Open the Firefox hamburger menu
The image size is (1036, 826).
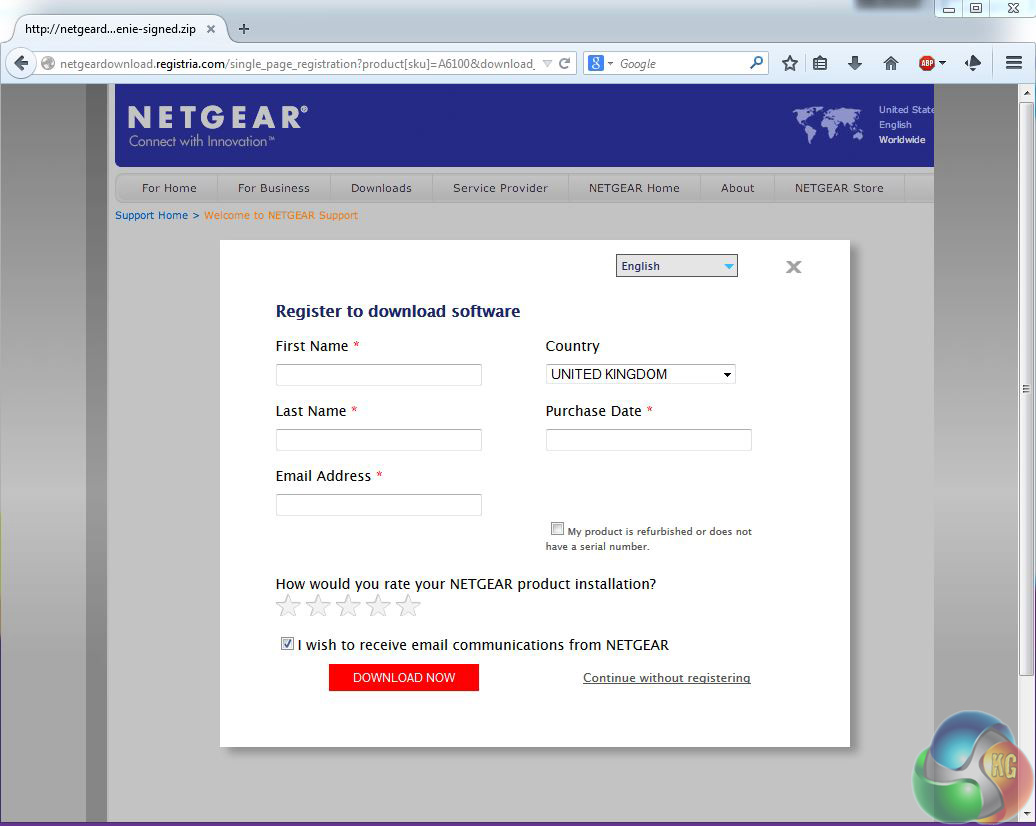[1014, 63]
